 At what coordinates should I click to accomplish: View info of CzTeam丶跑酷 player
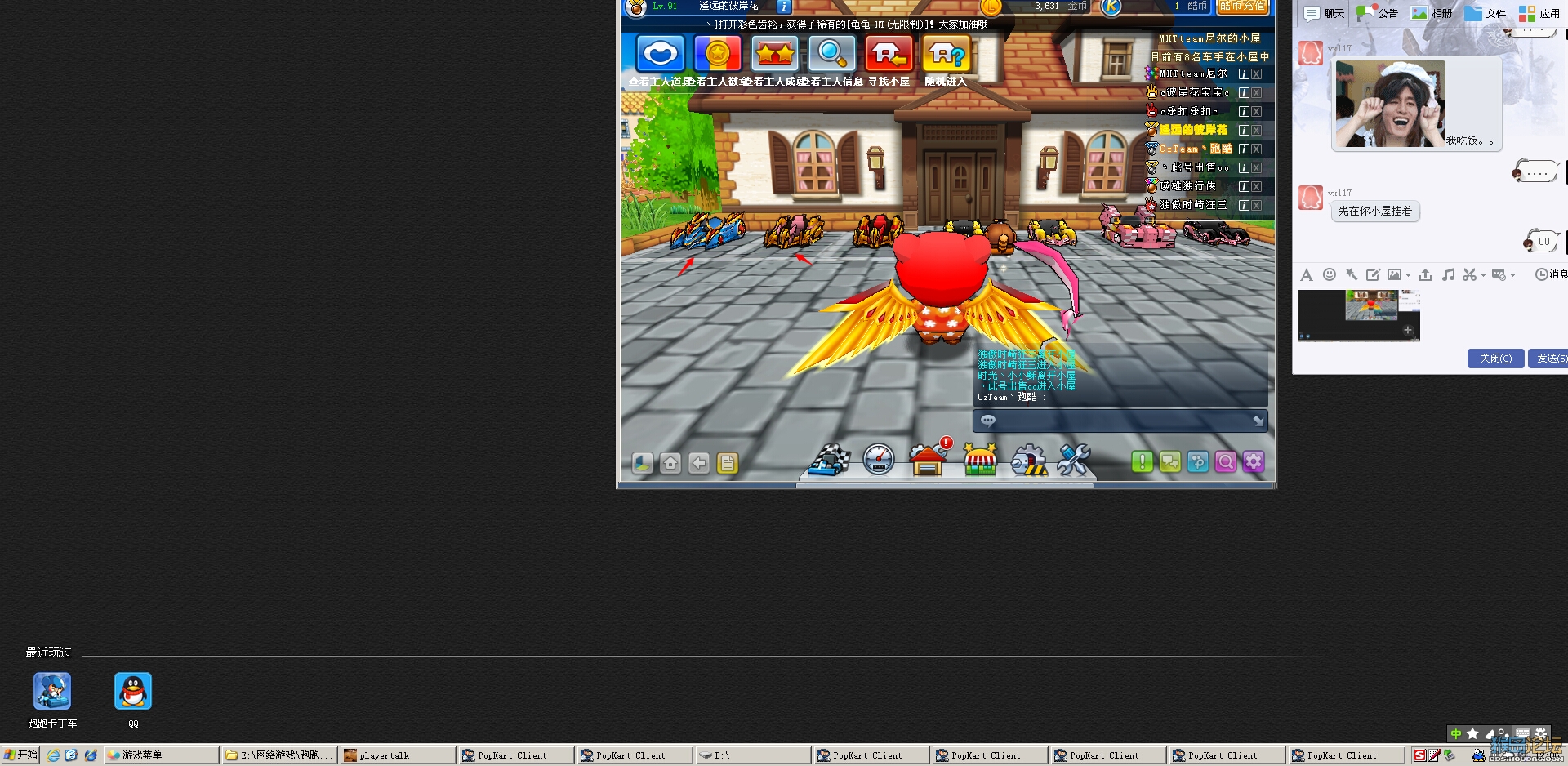[x=1244, y=149]
